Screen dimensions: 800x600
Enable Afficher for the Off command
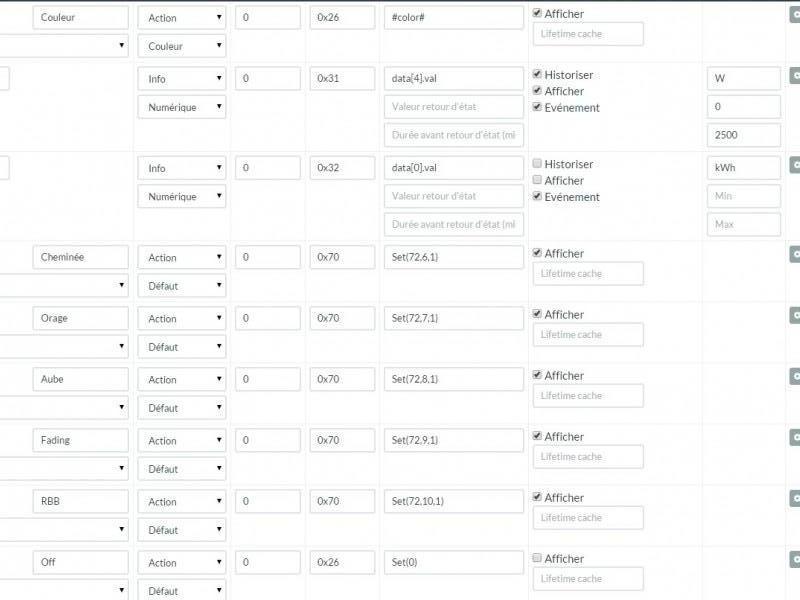(538, 559)
